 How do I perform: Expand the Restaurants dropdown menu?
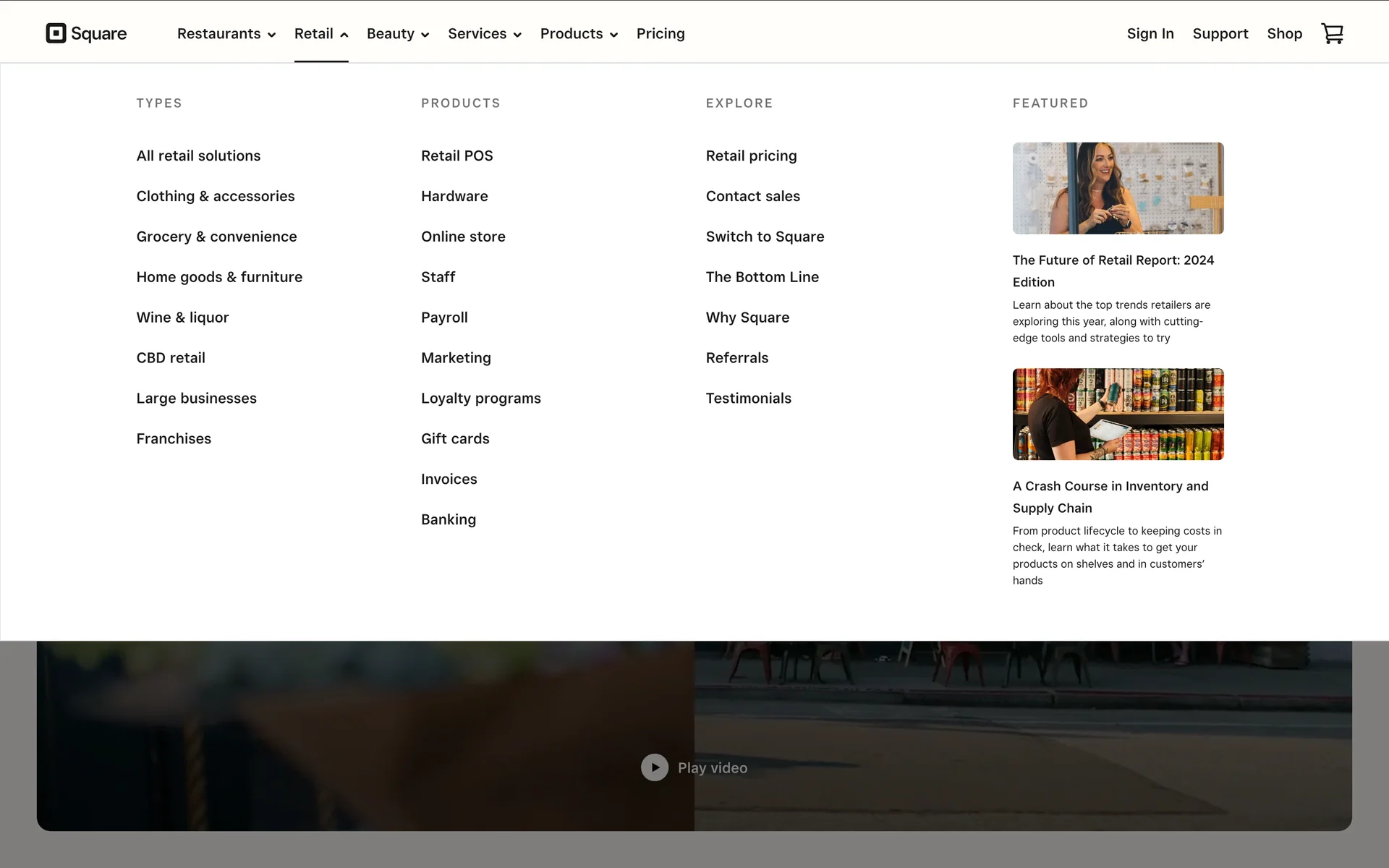(x=226, y=34)
